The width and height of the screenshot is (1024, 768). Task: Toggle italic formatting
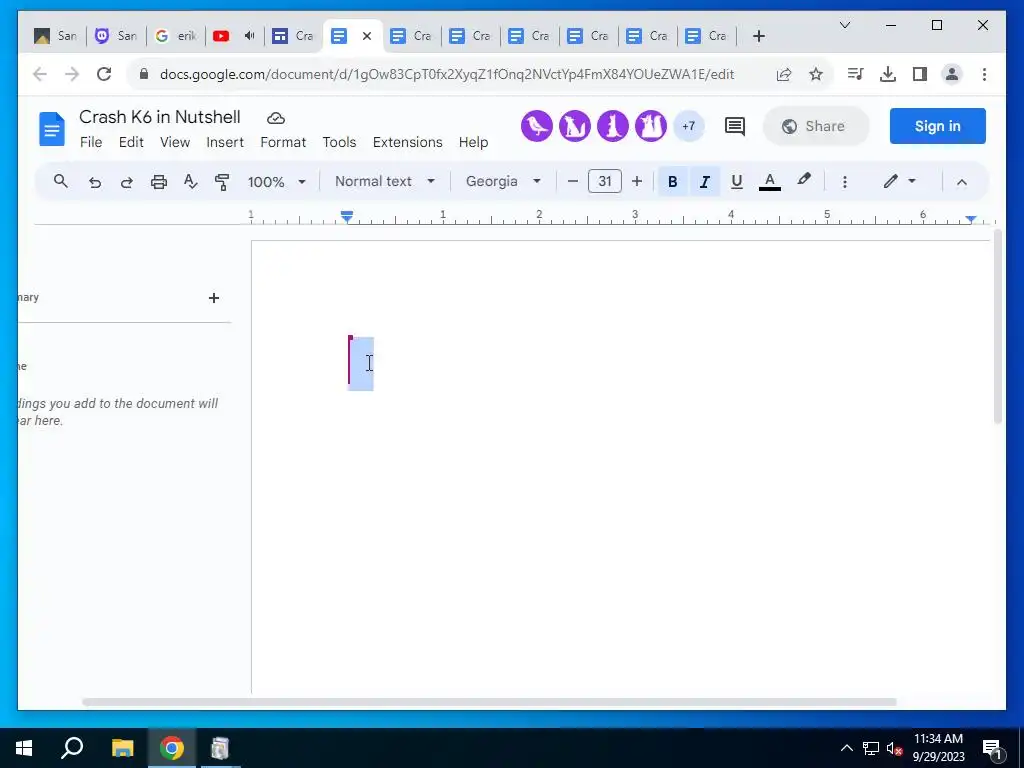704,182
